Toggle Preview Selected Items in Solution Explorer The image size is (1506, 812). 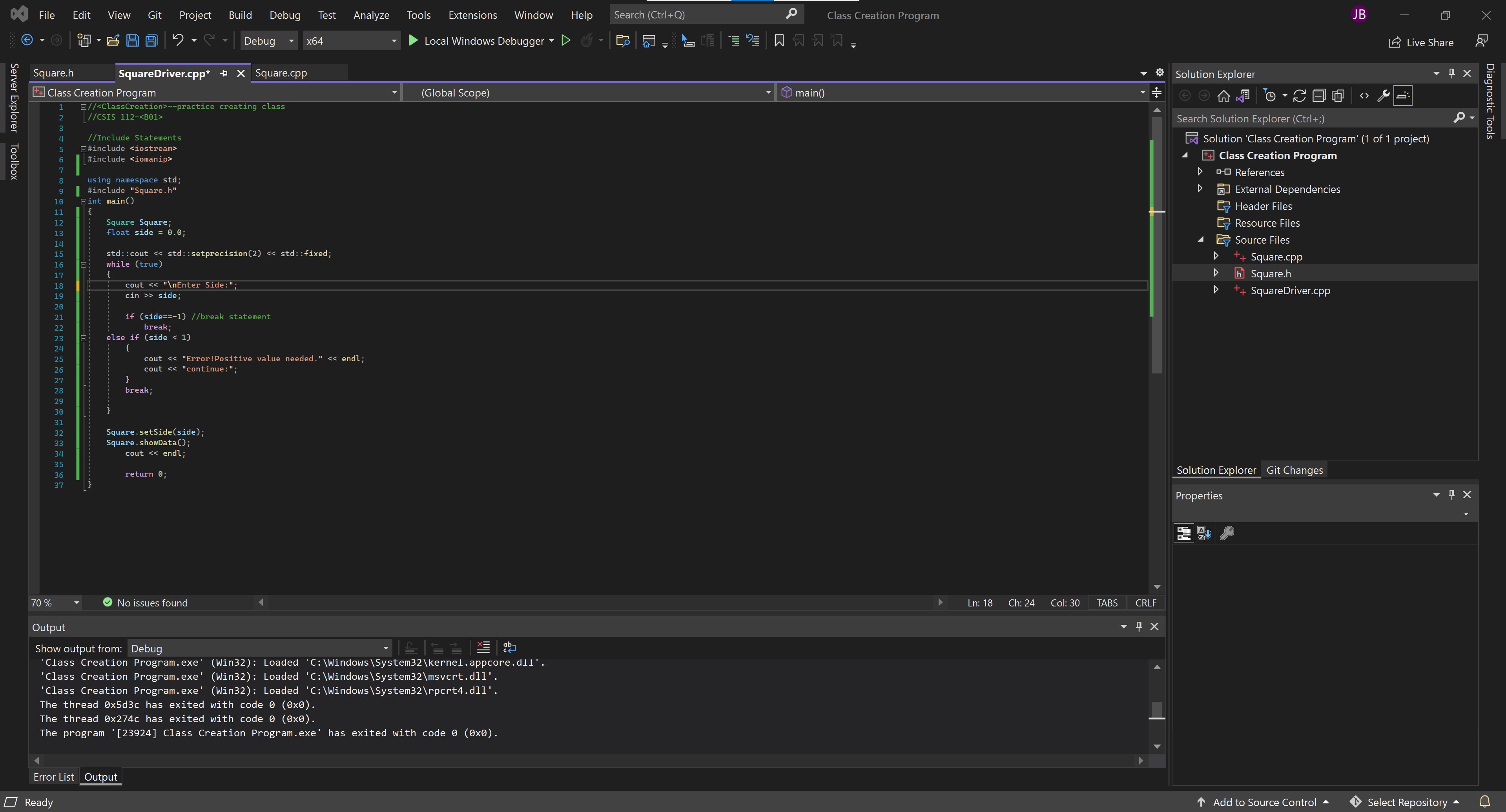[x=1402, y=96]
